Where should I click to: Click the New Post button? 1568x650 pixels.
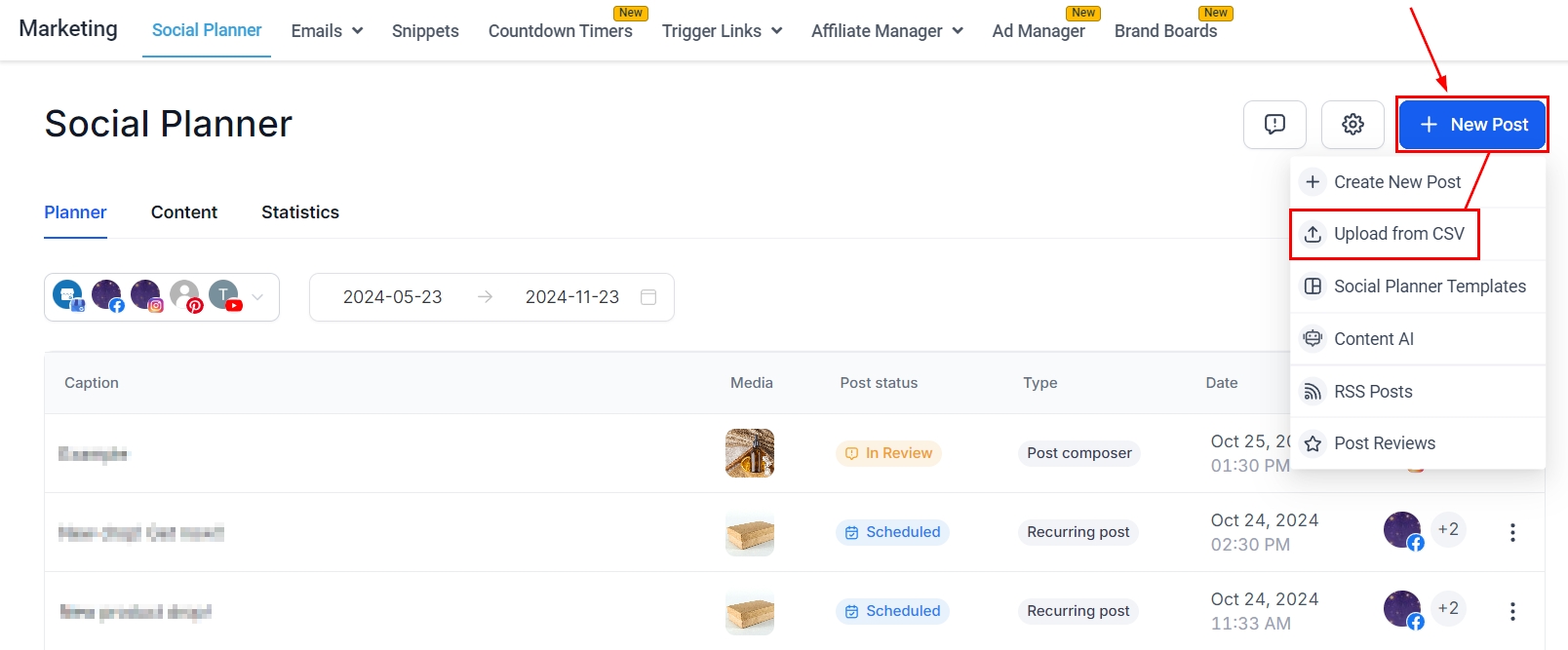(x=1472, y=125)
